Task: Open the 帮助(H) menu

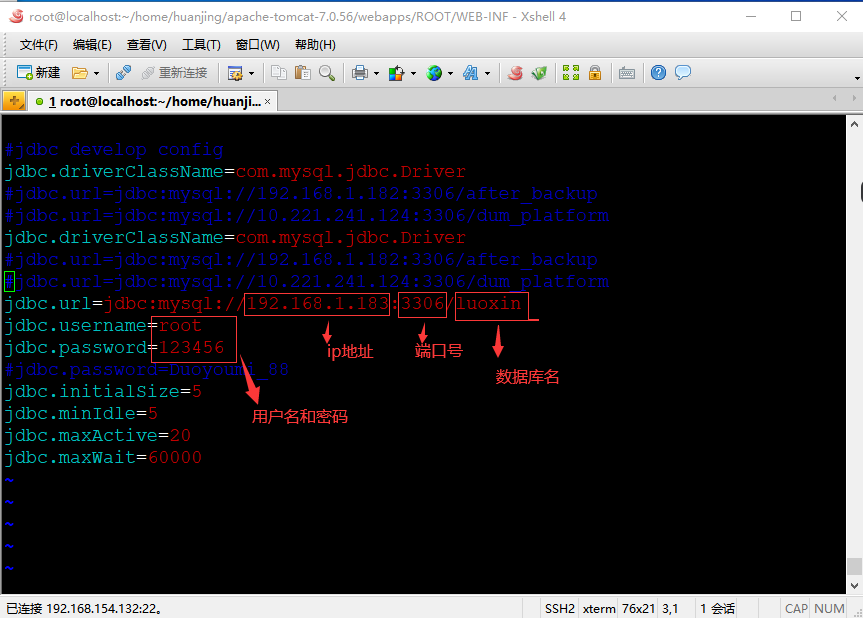Action: click(x=315, y=45)
